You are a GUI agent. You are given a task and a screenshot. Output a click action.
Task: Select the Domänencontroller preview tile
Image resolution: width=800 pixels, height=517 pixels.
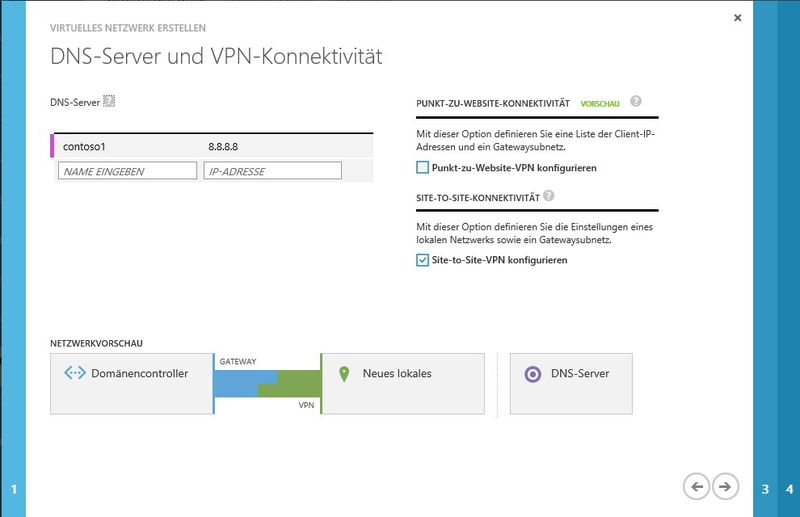pos(132,383)
